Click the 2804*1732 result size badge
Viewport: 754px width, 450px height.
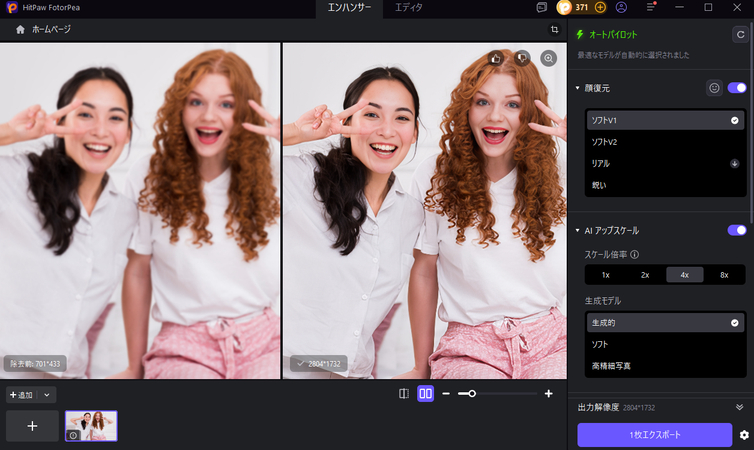point(318,364)
